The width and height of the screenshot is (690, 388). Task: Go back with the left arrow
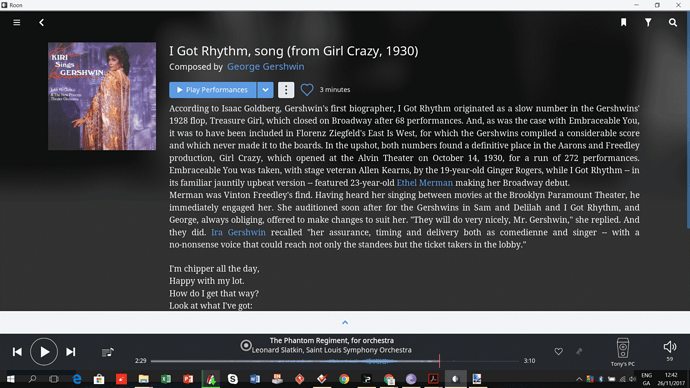point(41,22)
